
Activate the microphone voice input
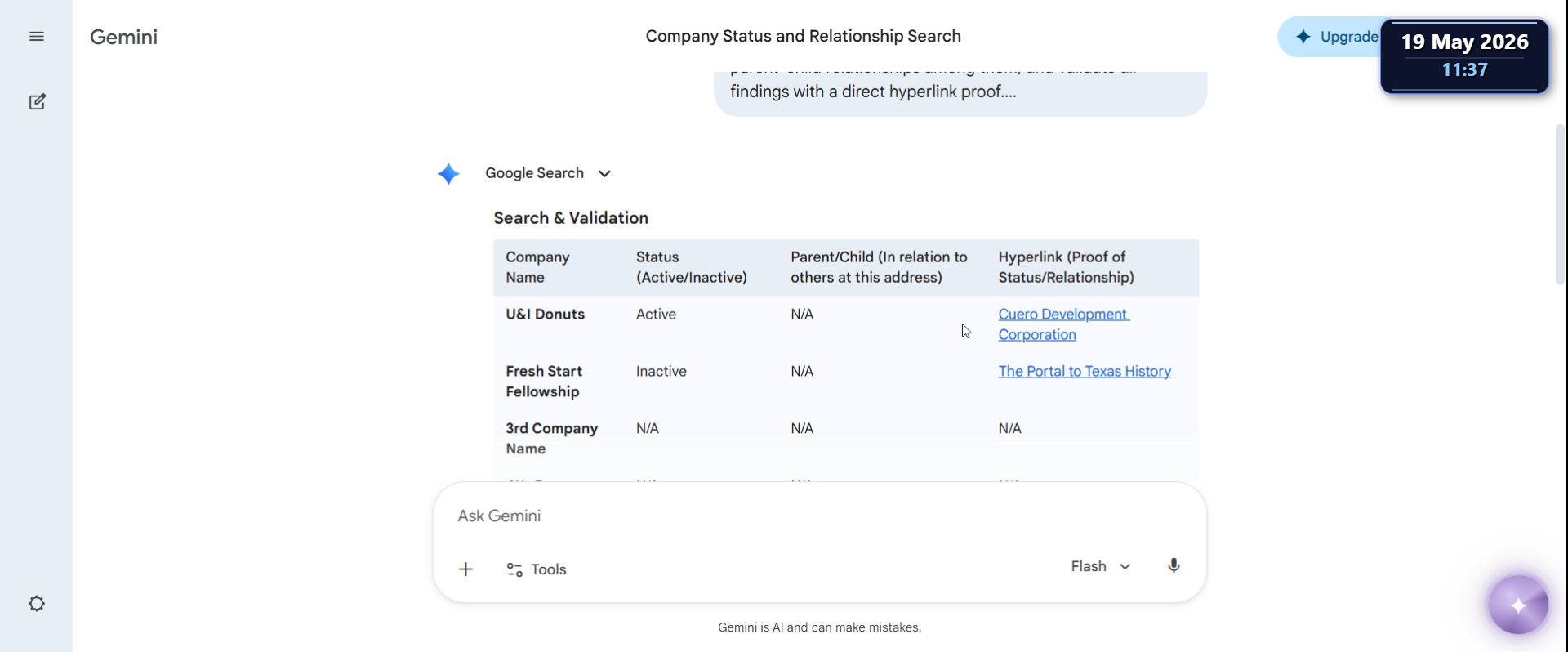click(1174, 566)
